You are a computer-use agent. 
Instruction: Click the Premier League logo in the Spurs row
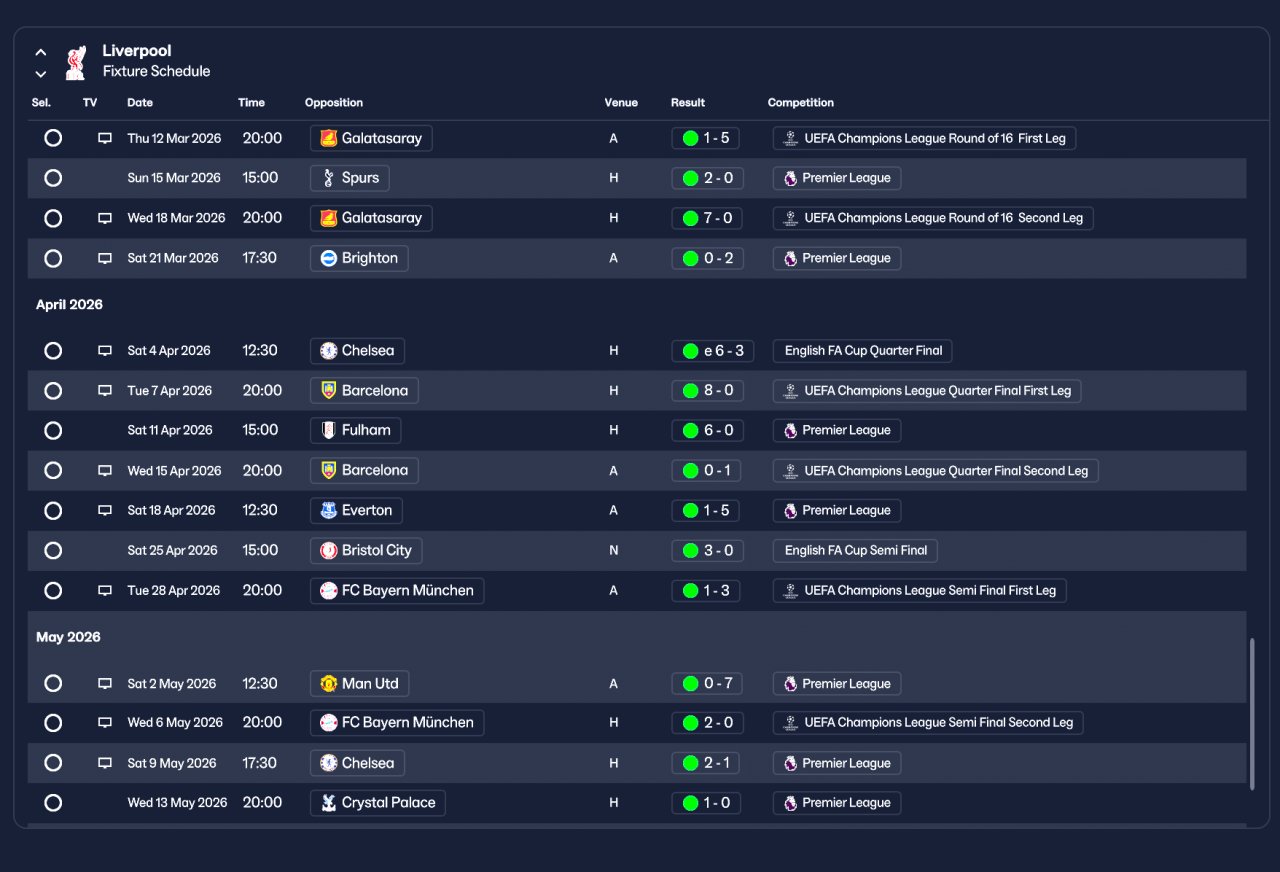coord(791,178)
